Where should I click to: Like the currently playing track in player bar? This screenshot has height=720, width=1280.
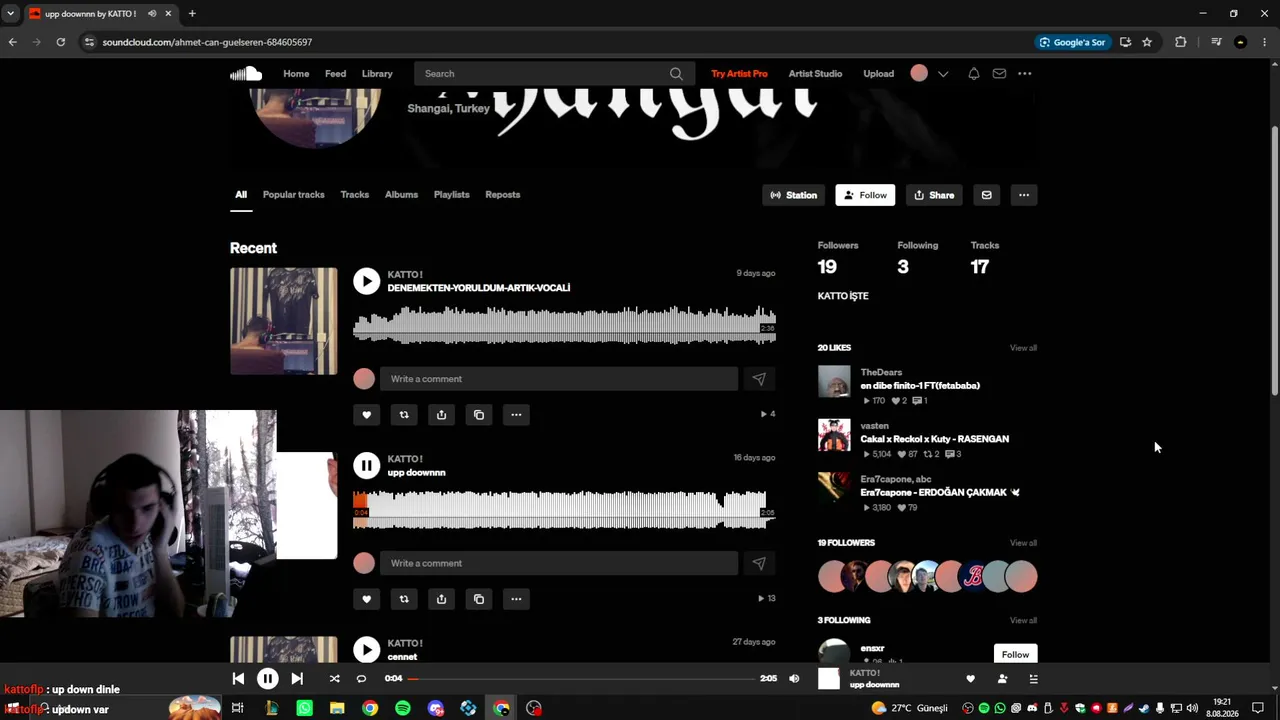[970, 679]
